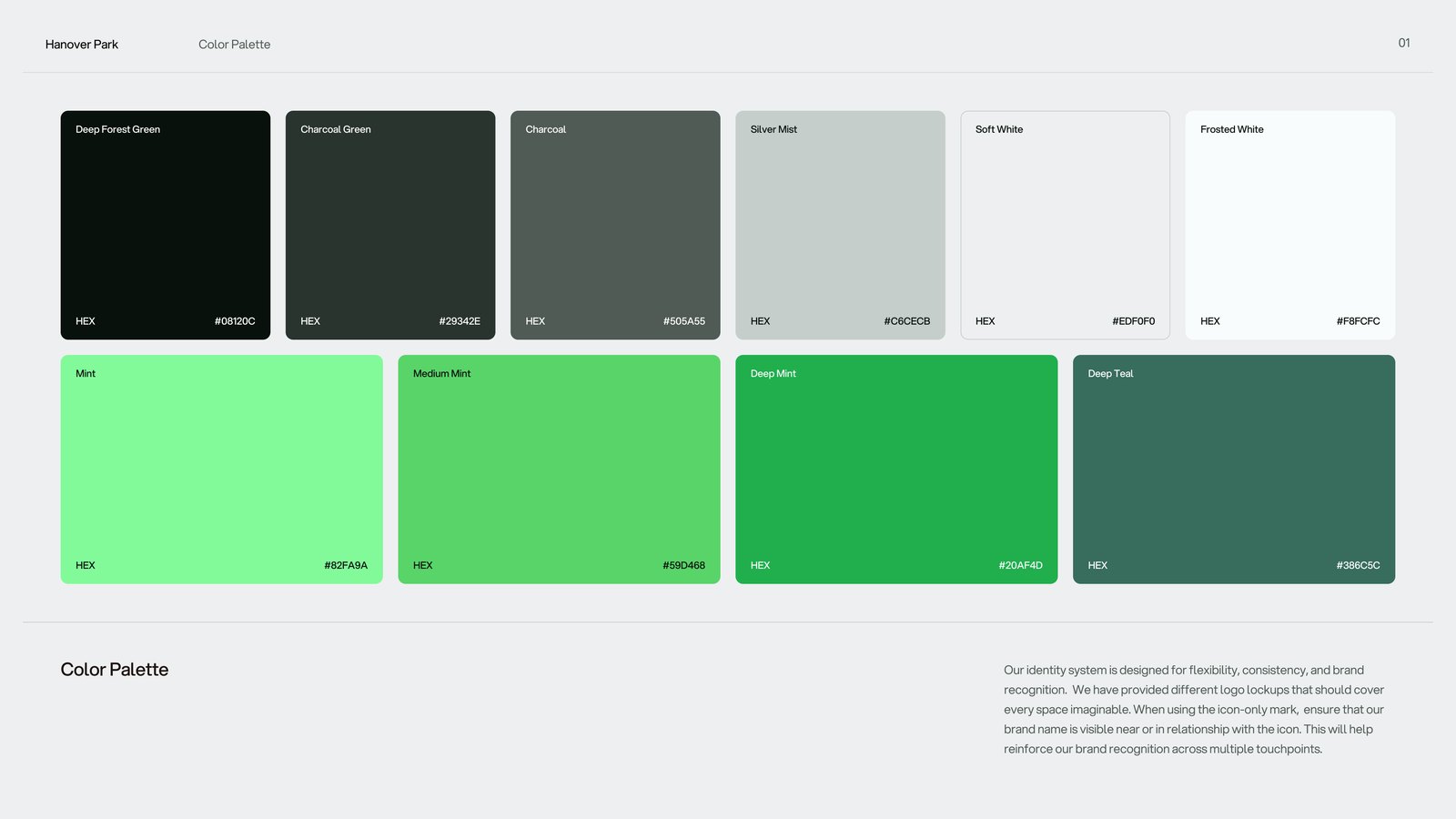Select the Deep Mint swatch card
The height and width of the screenshot is (819, 1456).
click(x=896, y=470)
